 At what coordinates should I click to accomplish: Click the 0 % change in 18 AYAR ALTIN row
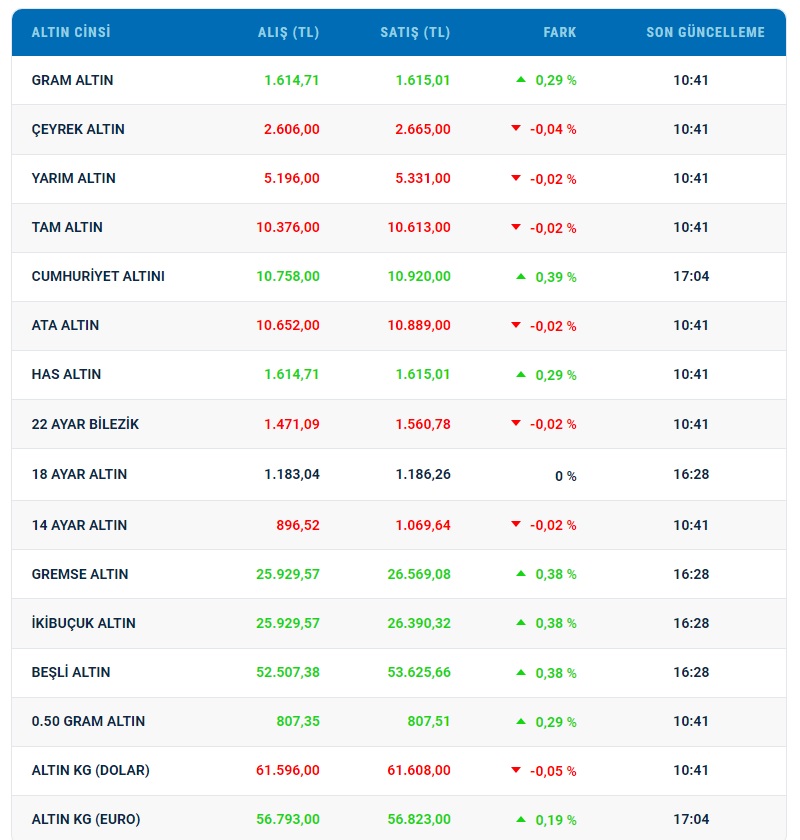pyautogui.click(x=565, y=476)
